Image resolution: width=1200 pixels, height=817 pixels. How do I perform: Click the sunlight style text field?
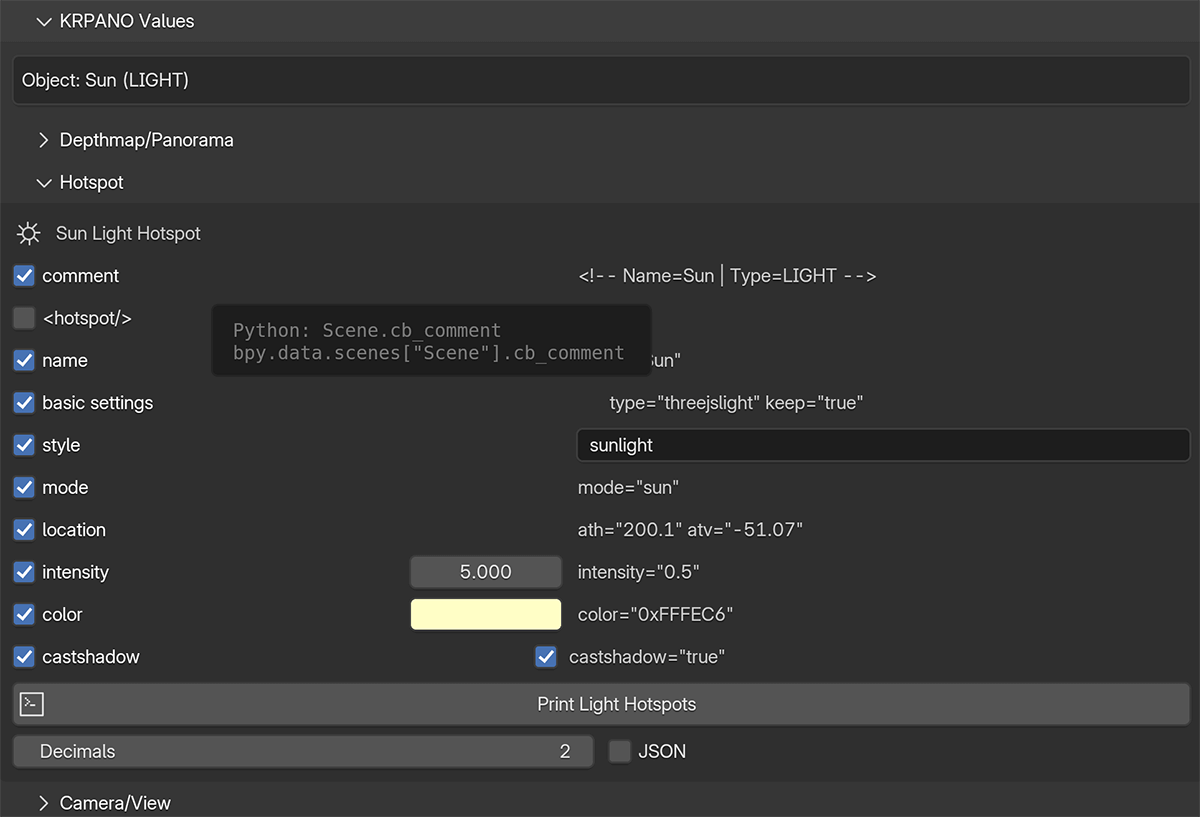point(883,445)
